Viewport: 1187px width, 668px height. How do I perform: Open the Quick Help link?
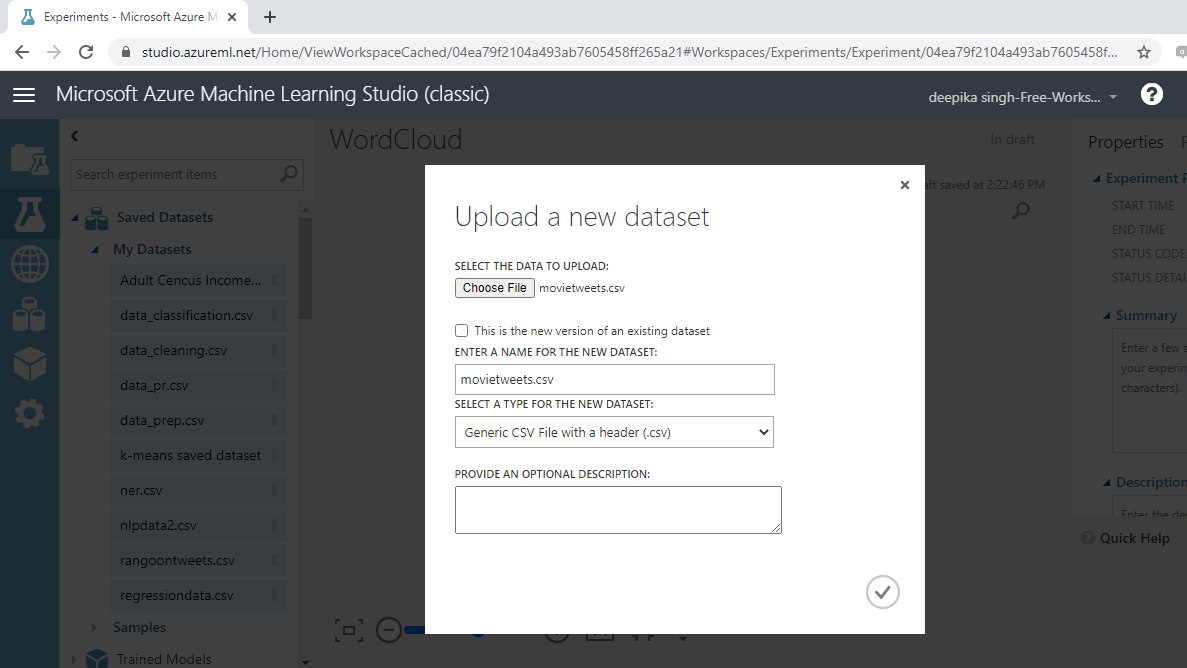[1134, 538]
